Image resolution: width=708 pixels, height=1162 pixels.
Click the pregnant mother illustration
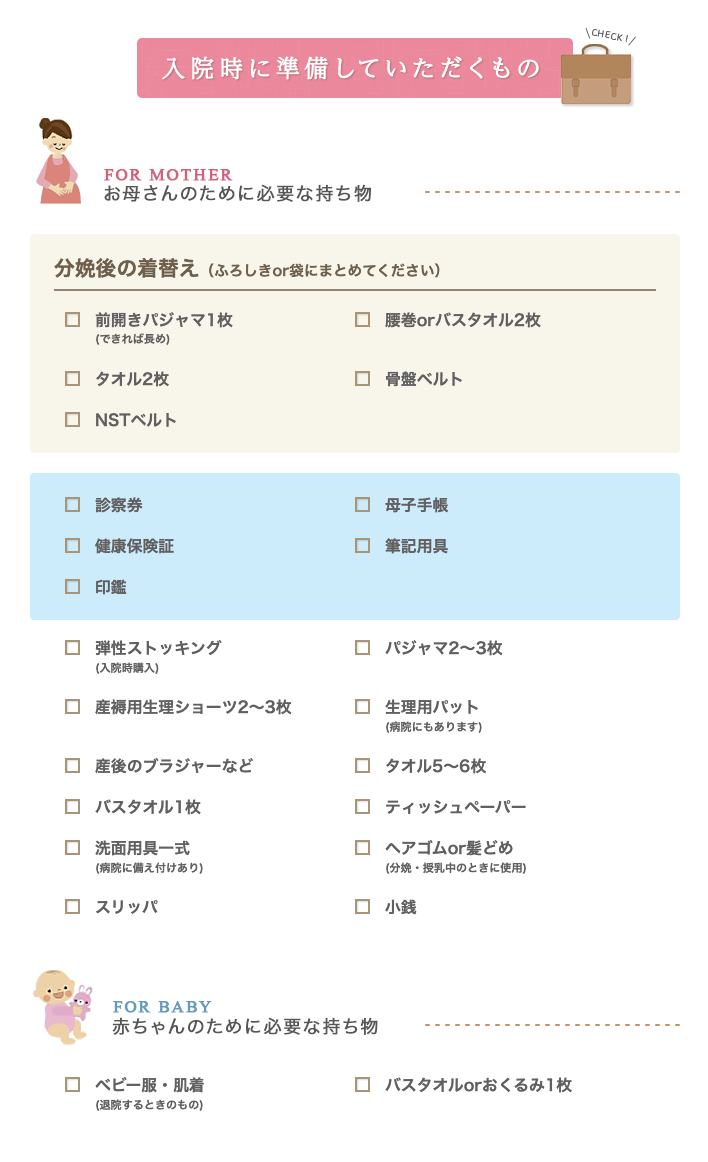click(x=59, y=161)
